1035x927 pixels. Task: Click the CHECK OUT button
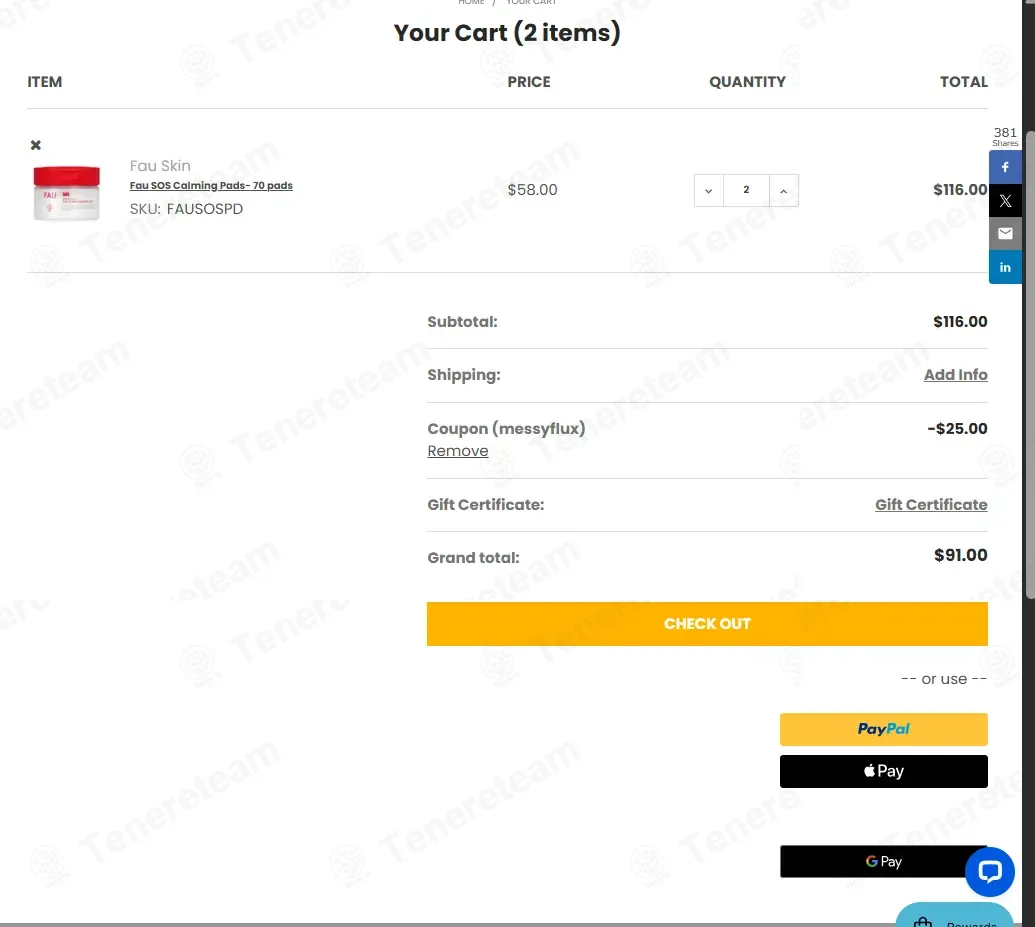pos(707,624)
